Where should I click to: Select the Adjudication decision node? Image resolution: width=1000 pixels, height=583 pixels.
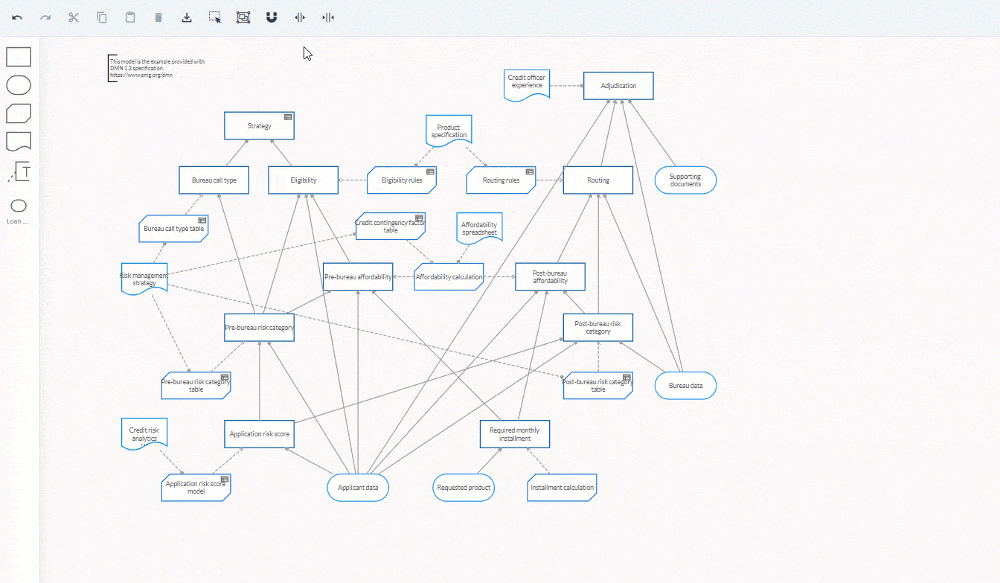(619, 85)
